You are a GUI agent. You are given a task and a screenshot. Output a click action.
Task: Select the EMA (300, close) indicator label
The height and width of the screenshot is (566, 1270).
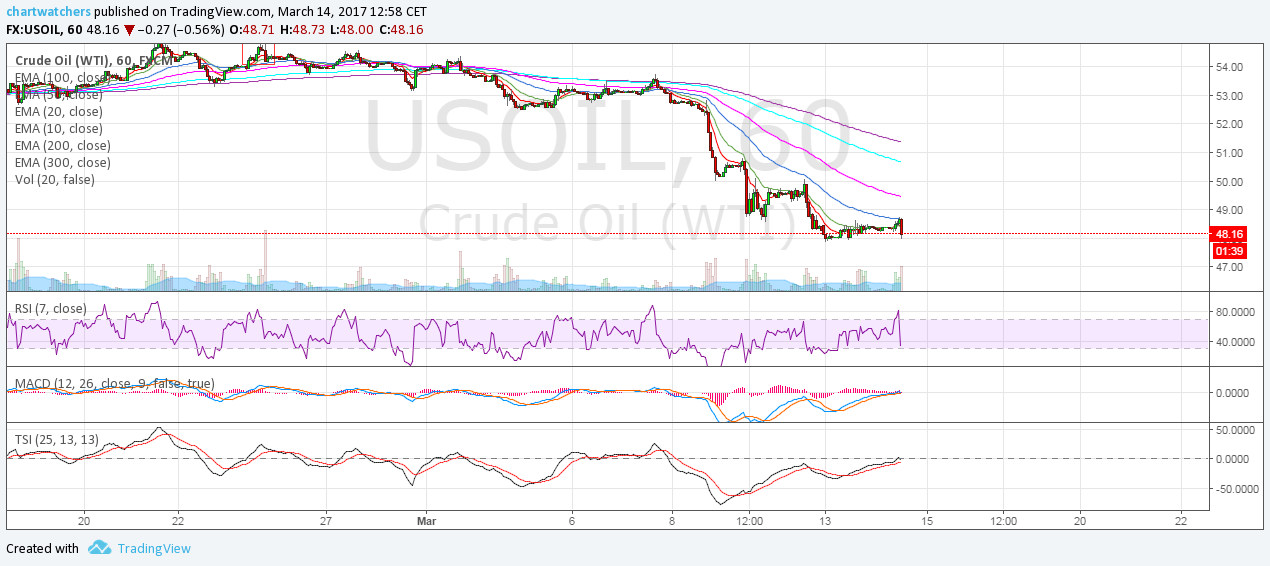pyautogui.click(x=62, y=162)
